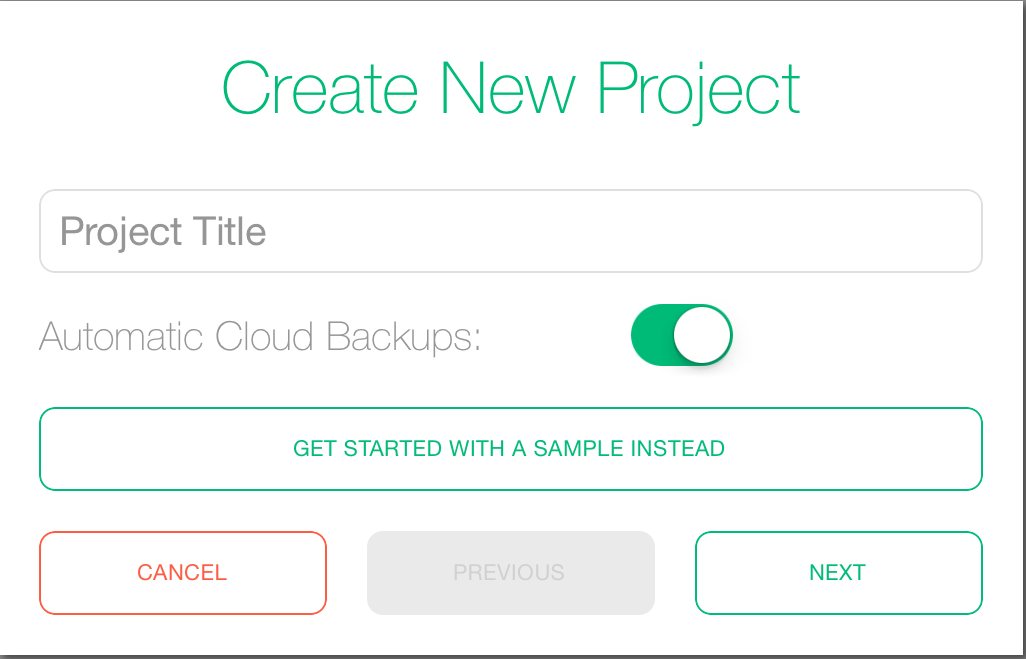Turn off the cloud backups switch
The image size is (1026, 659).
coord(682,335)
